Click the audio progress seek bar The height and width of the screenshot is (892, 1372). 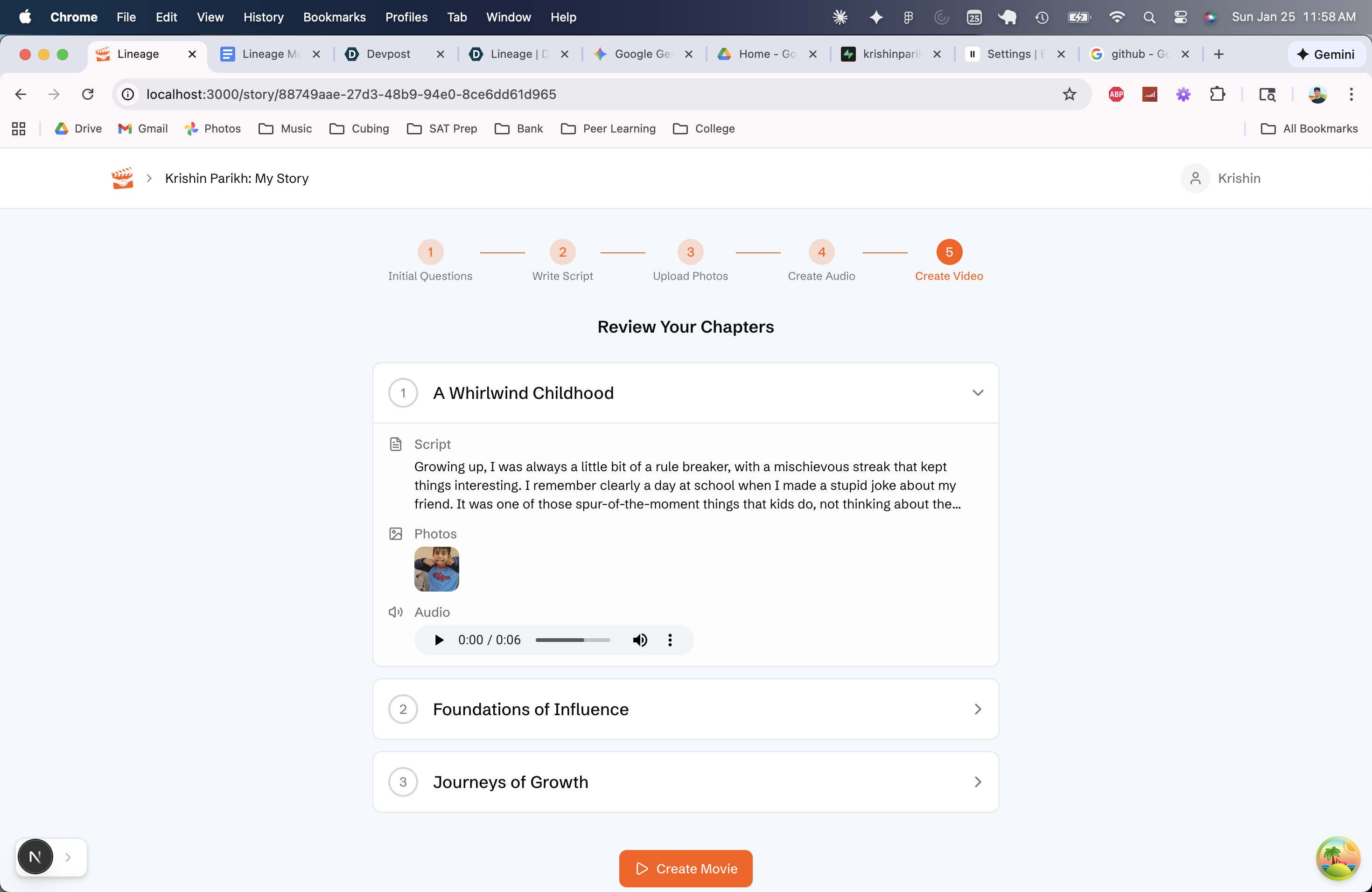coord(573,640)
